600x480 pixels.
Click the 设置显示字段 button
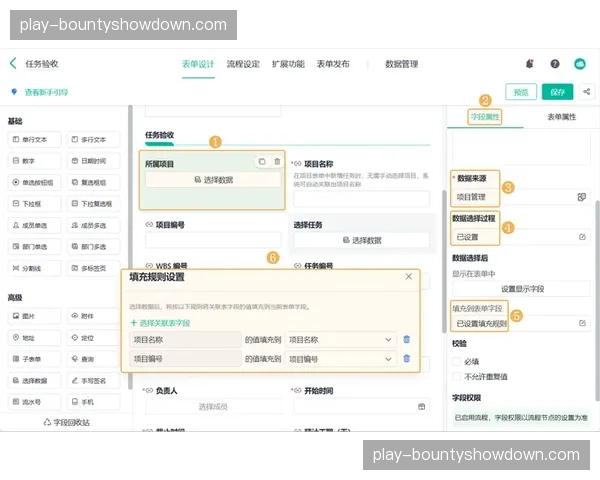tap(522, 289)
